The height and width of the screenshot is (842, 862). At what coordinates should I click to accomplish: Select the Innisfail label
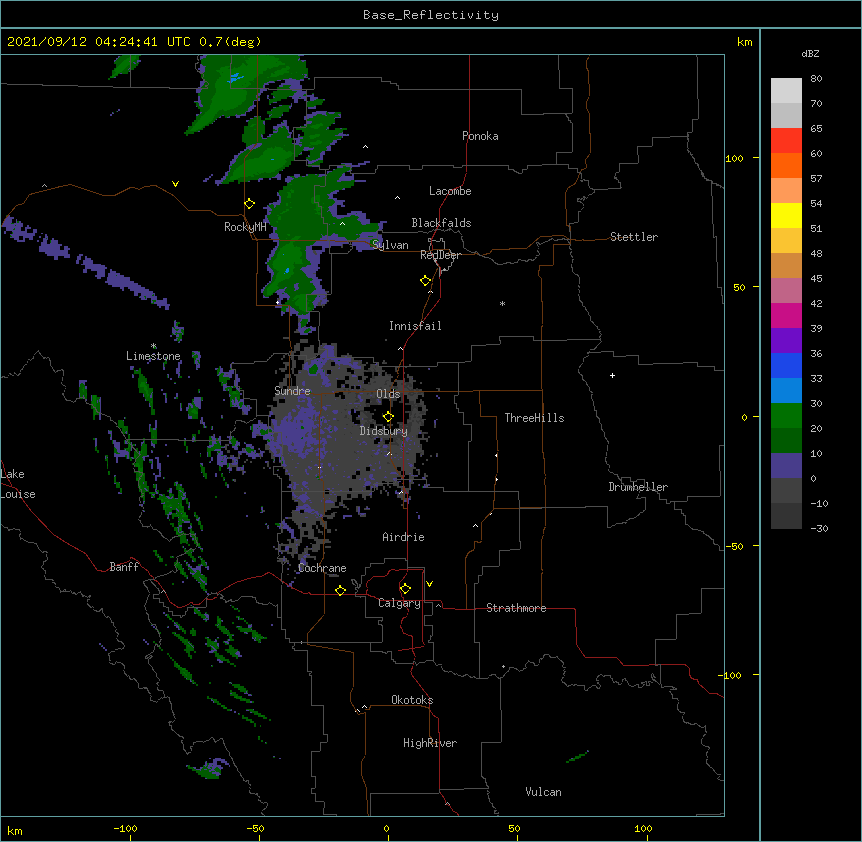tap(415, 326)
